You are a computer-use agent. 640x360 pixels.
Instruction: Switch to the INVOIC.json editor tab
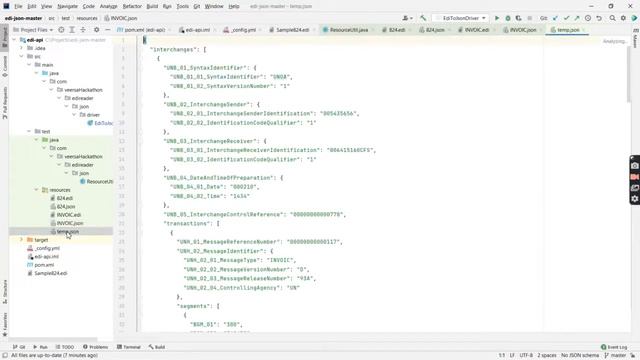[x=522, y=30]
